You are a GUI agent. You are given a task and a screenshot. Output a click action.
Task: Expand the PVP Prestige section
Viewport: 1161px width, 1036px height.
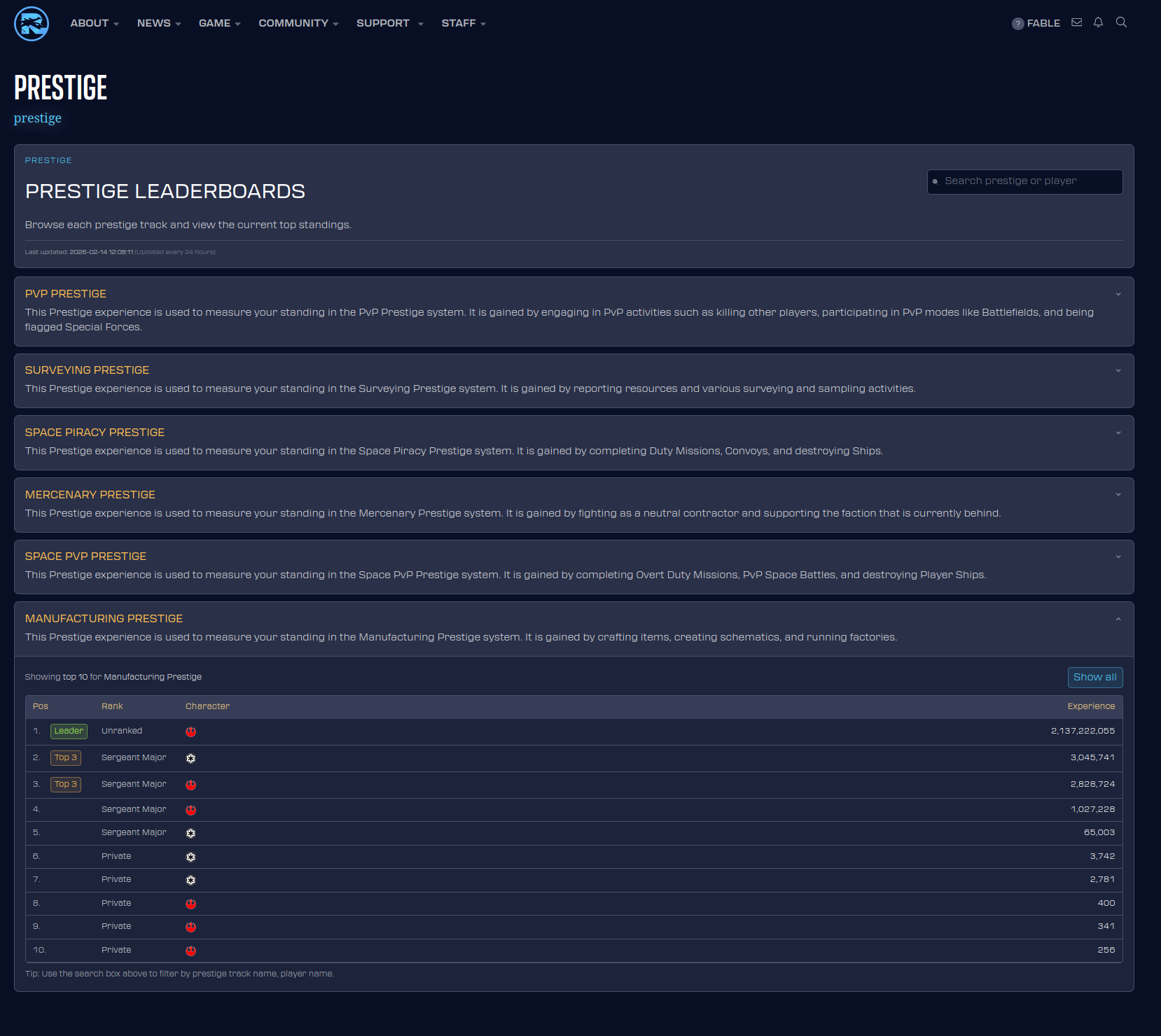[x=1118, y=295]
